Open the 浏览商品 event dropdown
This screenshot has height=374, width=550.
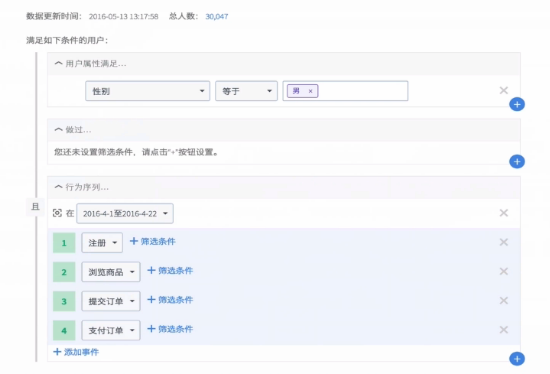tap(111, 272)
